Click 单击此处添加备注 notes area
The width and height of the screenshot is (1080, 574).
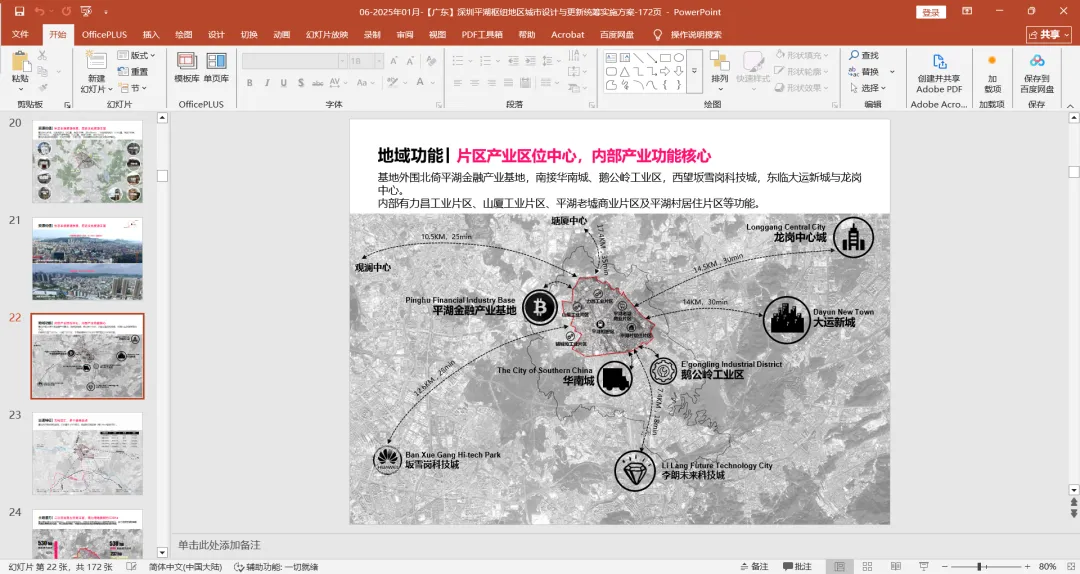point(219,545)
